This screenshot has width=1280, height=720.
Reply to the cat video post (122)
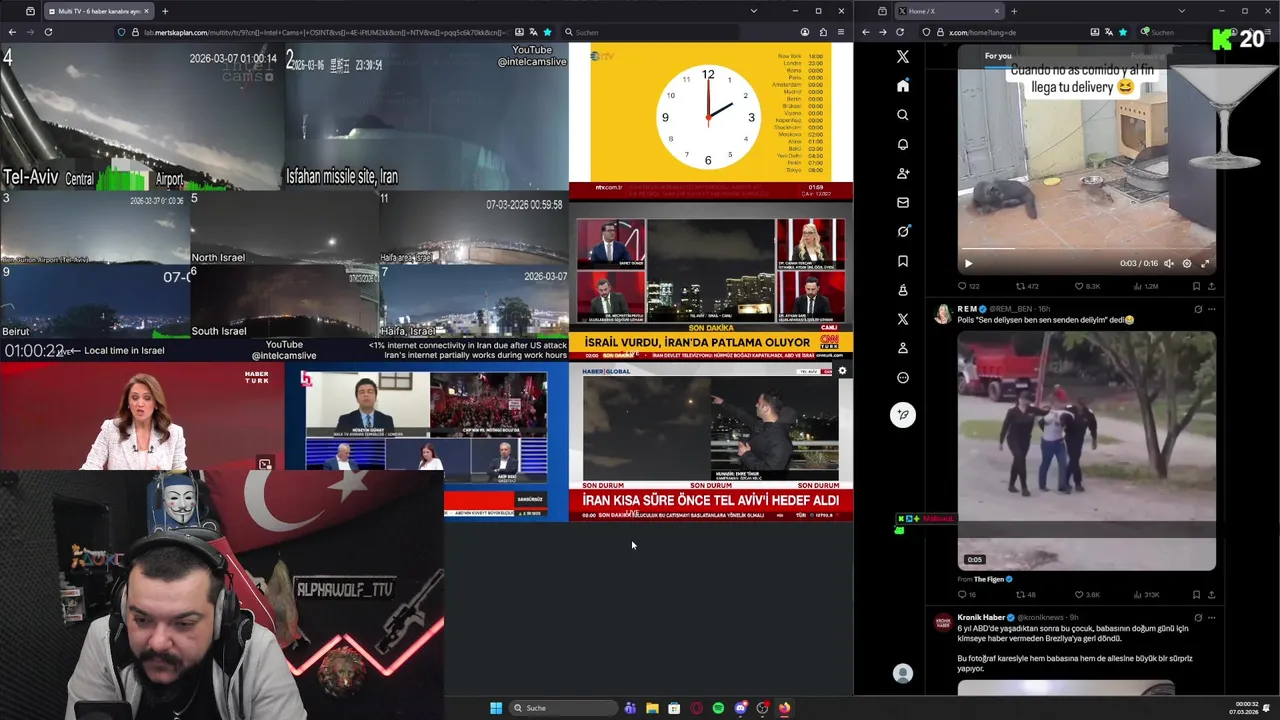(968, 286)
